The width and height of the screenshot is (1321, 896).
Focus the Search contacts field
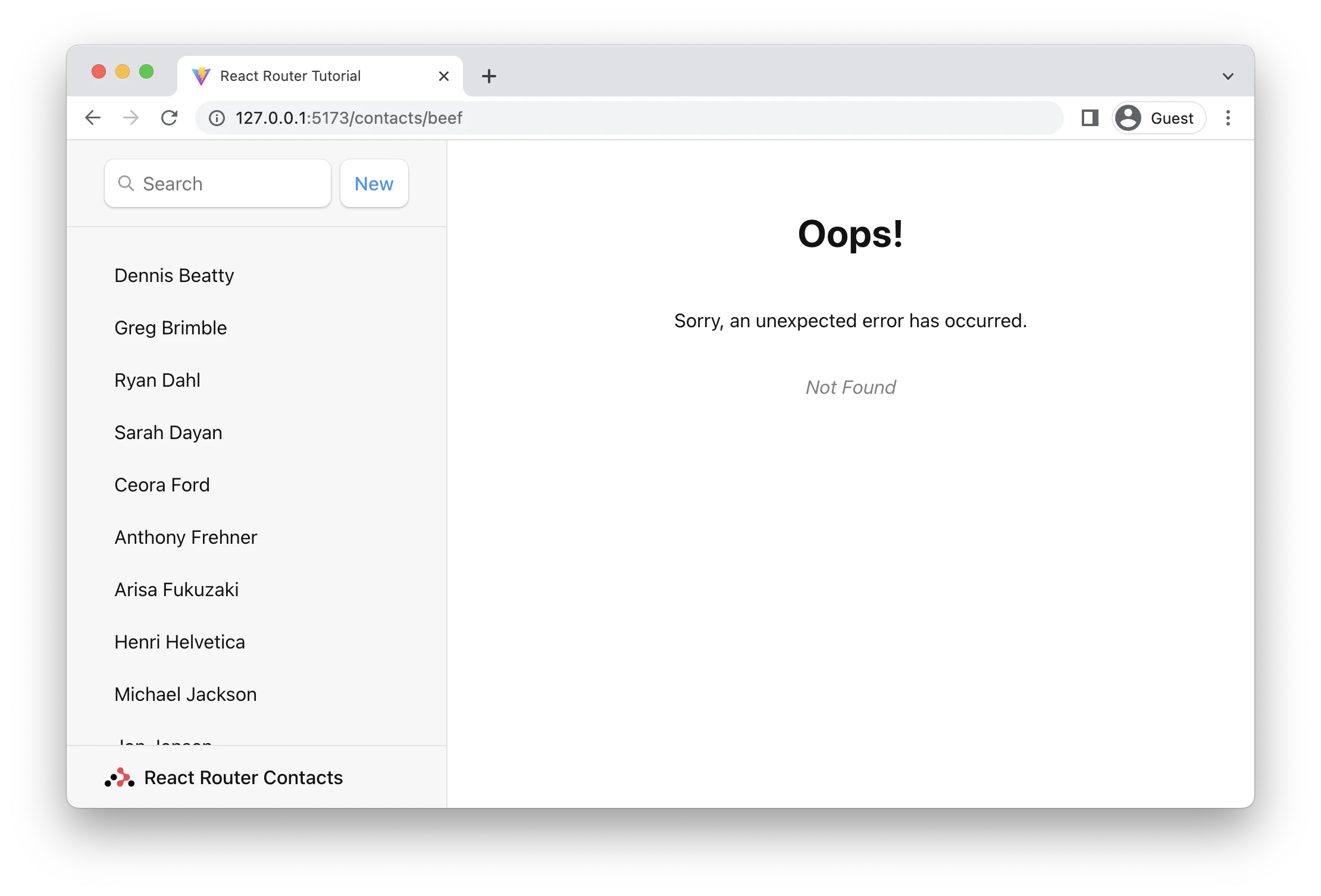[226, 184]
